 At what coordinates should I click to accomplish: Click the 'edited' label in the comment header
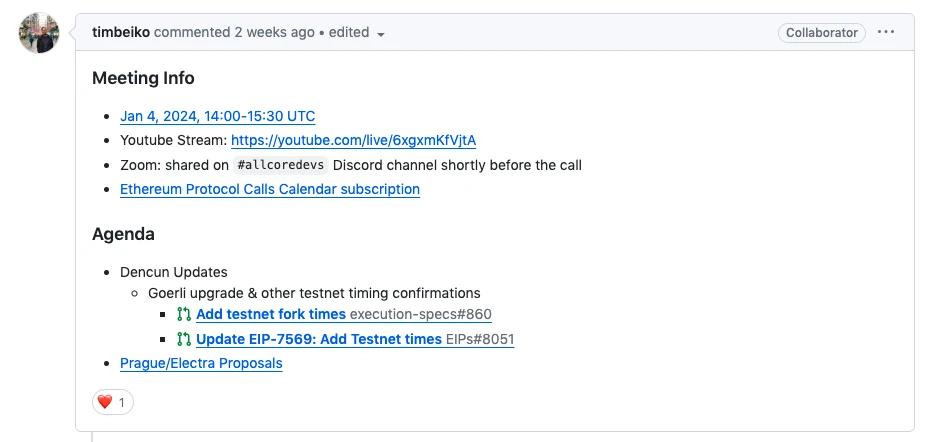349,32
